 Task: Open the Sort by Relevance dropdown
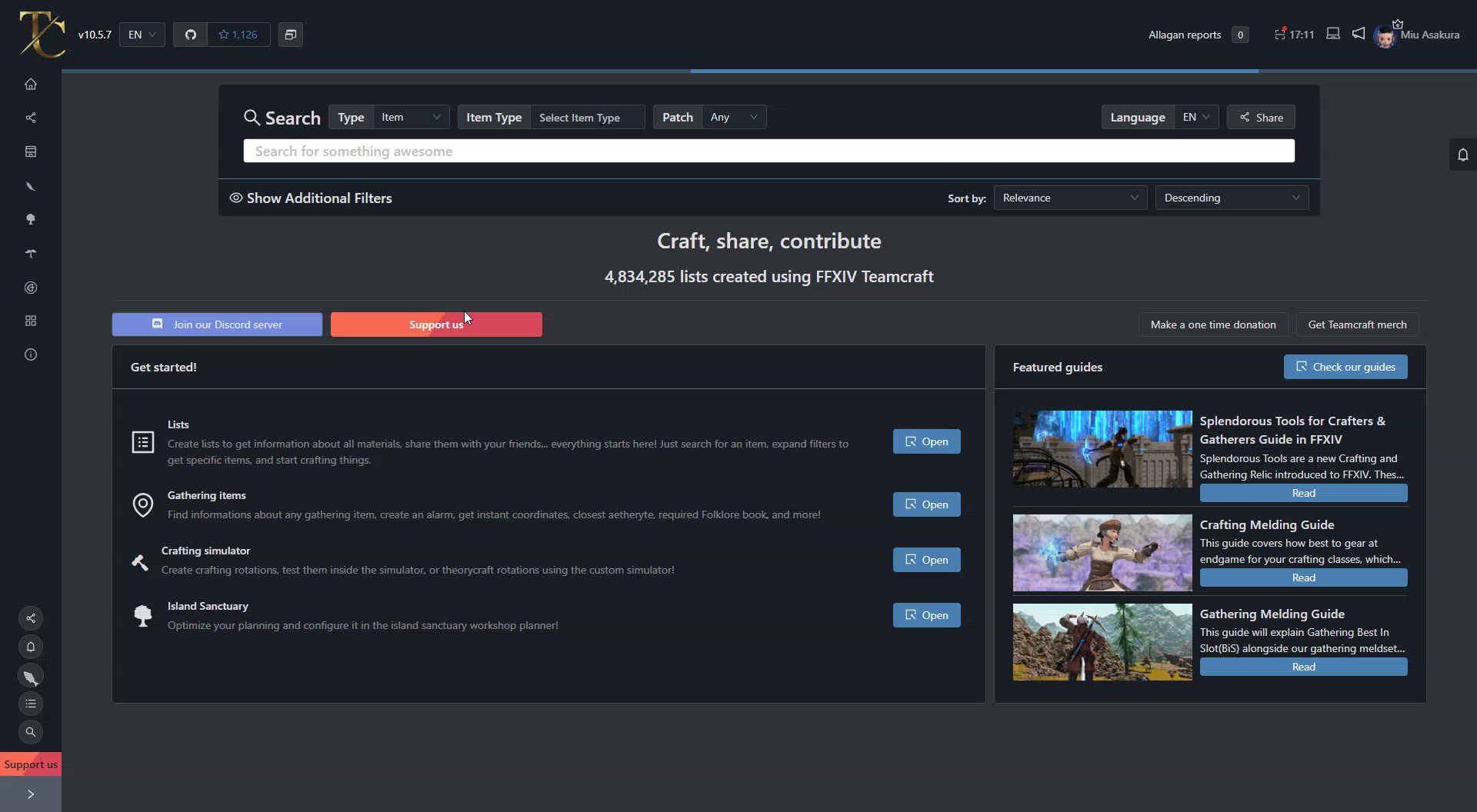click(x=1070, y=198)
